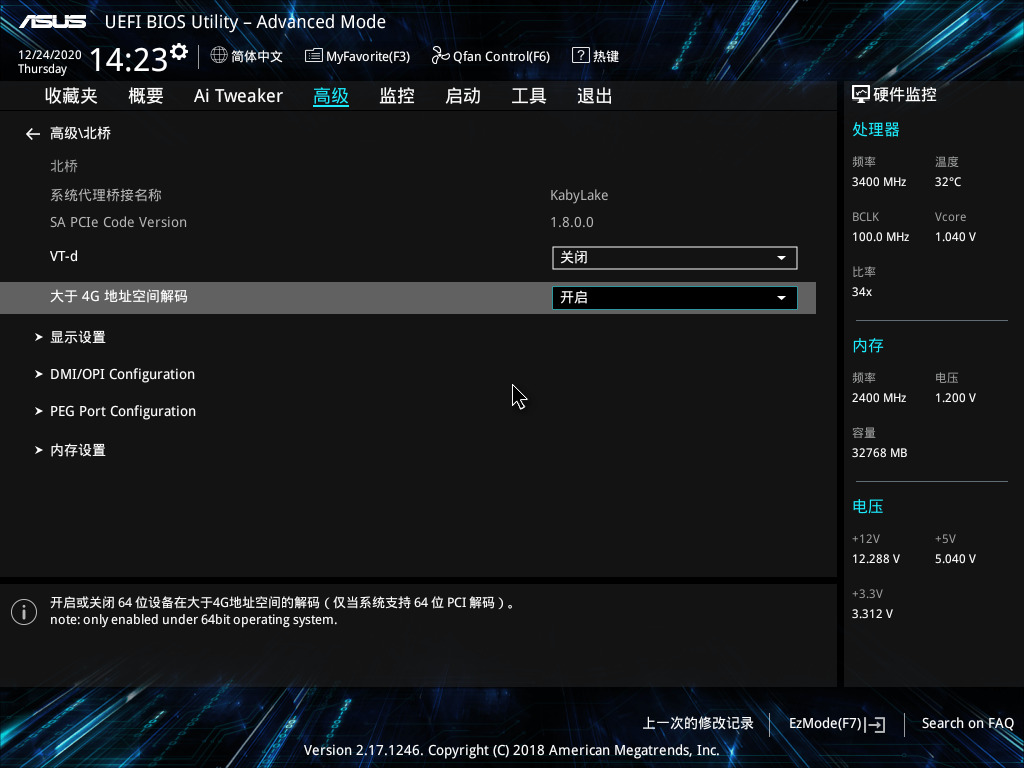This screenshot has width=1024, height=768.
Task: Switch to the 监控 tab
Action: pyautogui.click(x=397, y=96)
